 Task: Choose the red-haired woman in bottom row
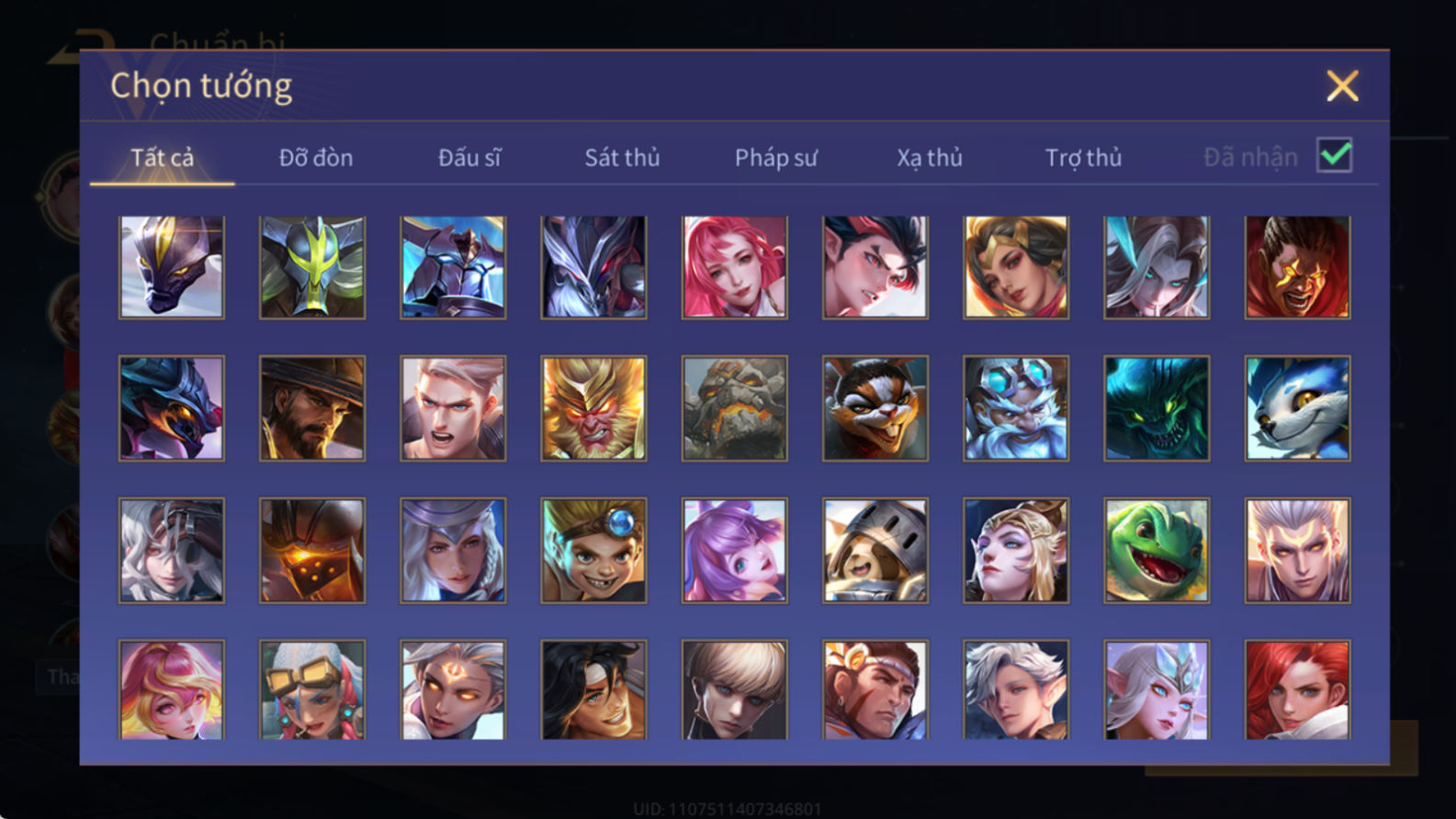(1297, 690)
